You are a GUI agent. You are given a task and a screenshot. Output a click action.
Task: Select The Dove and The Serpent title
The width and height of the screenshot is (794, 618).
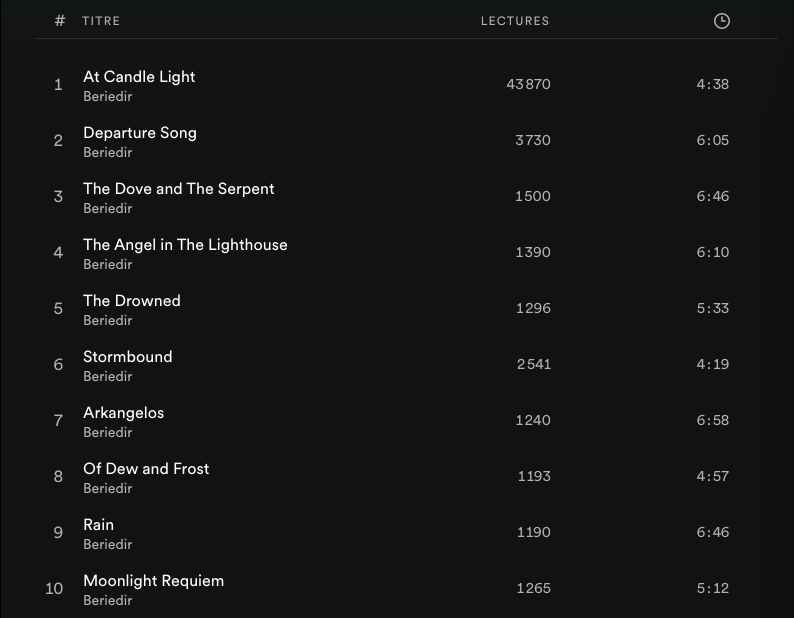click(x=178, y=189)
